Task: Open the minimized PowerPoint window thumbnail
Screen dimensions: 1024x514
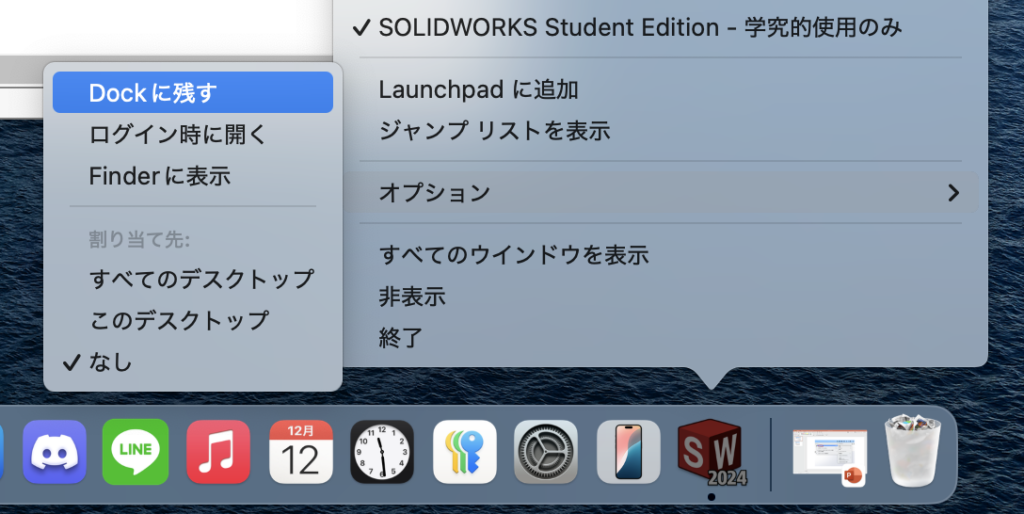Action: pos(830,456)
